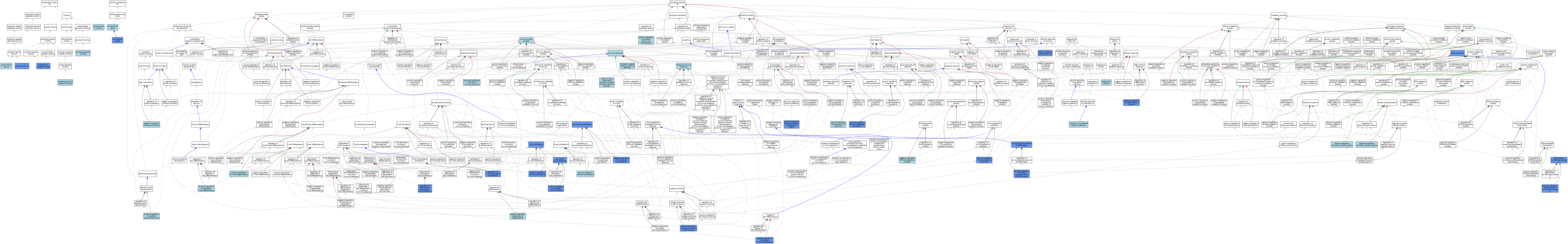This screenshot has height=244, width=1568.
Task: Select the 'heart process' node
Action: (x=144, y=66)
